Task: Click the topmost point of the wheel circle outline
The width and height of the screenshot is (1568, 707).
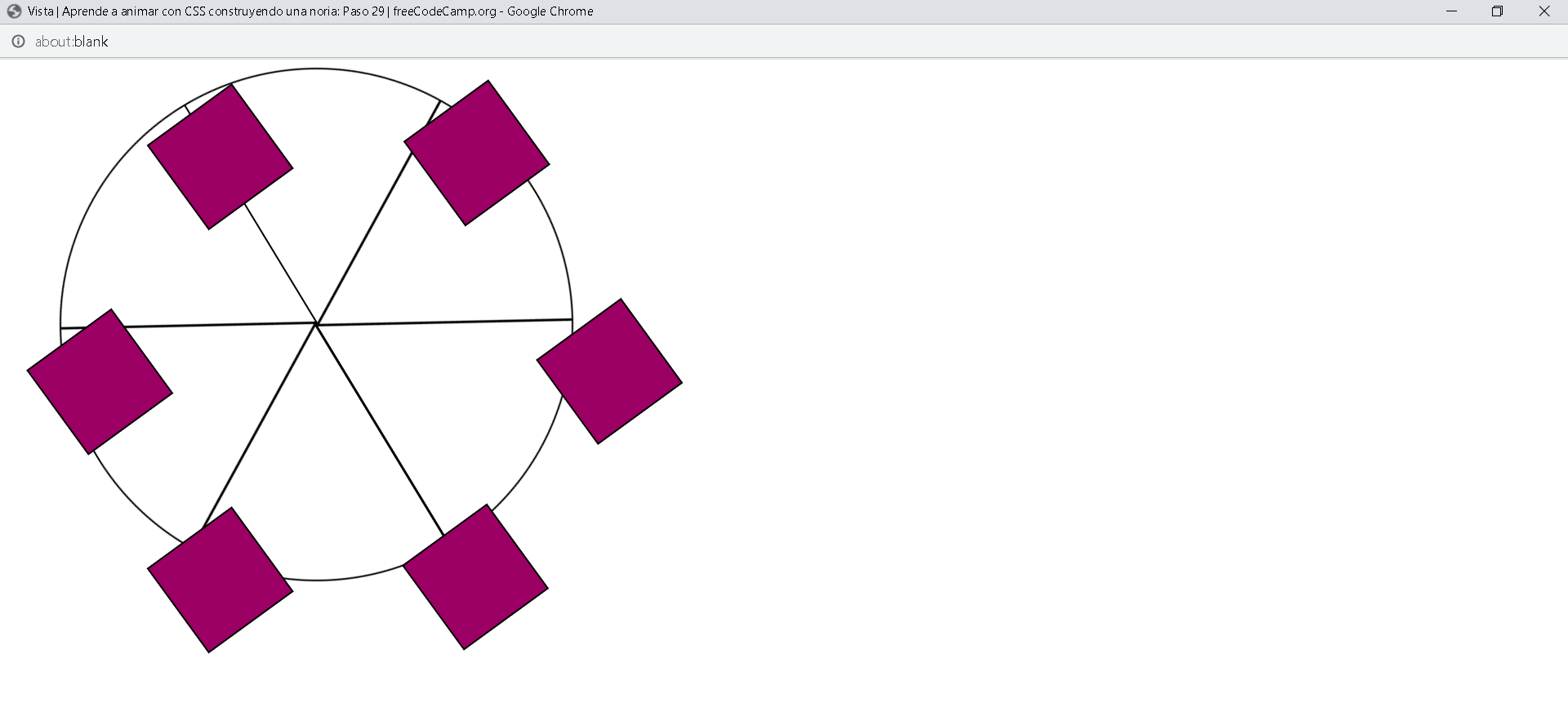Action: (316, 69)
